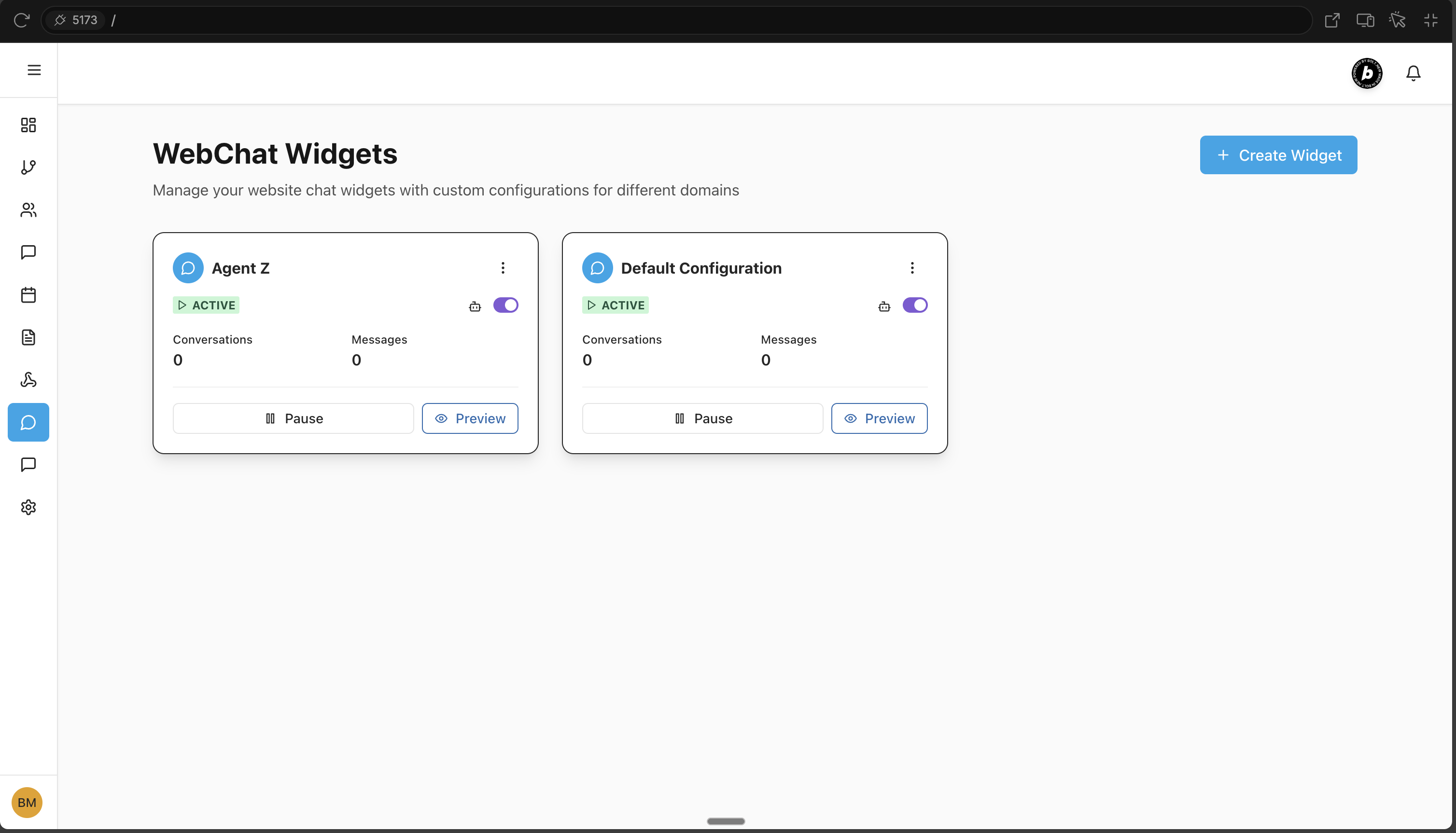The image size is (1456, 833).
Task: Click the webhook sidebar icon
Action: (28, 380)
